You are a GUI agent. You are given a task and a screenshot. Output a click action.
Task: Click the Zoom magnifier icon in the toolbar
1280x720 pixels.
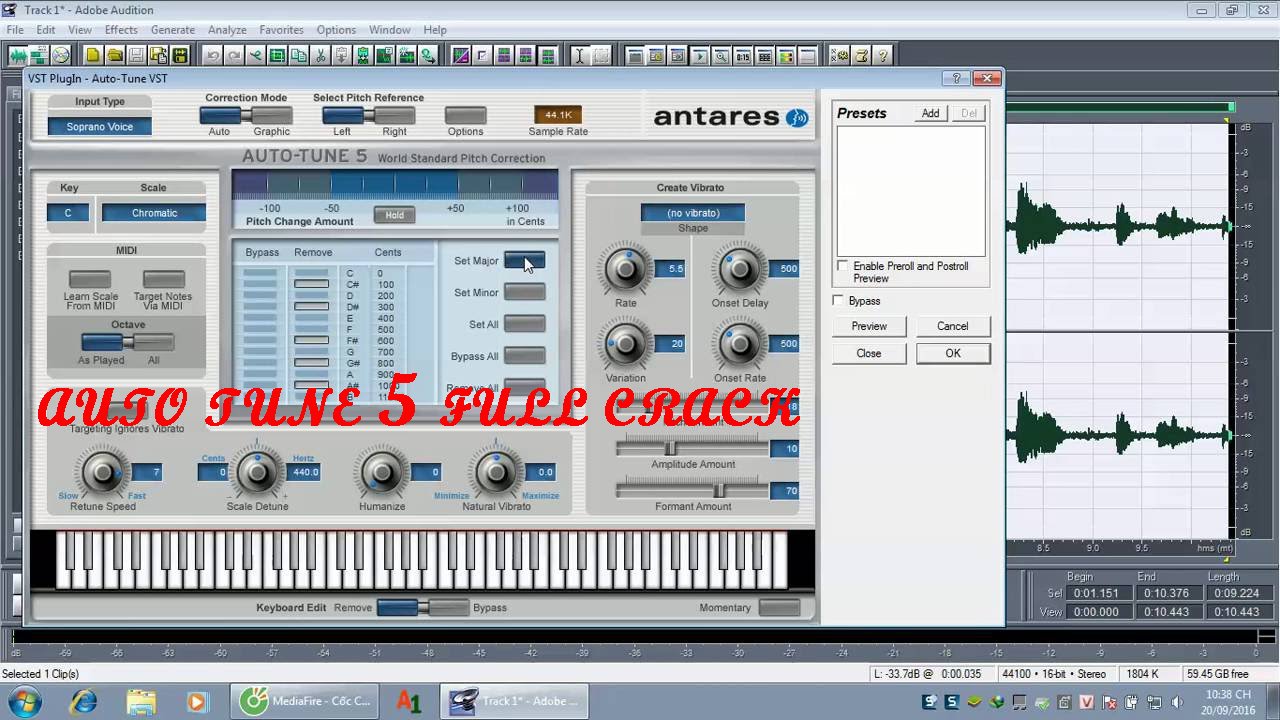721,56
